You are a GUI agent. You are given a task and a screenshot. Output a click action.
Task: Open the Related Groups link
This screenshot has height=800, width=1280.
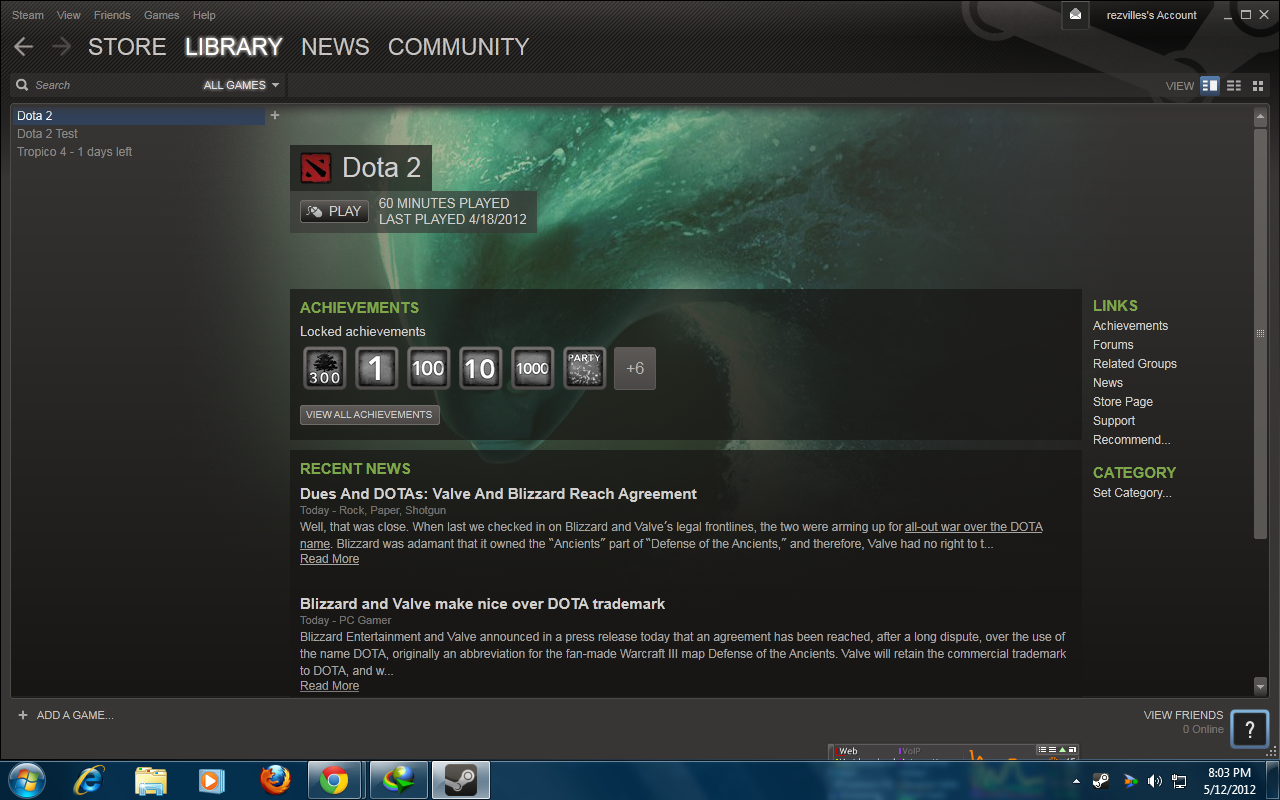click(1135, 364)
